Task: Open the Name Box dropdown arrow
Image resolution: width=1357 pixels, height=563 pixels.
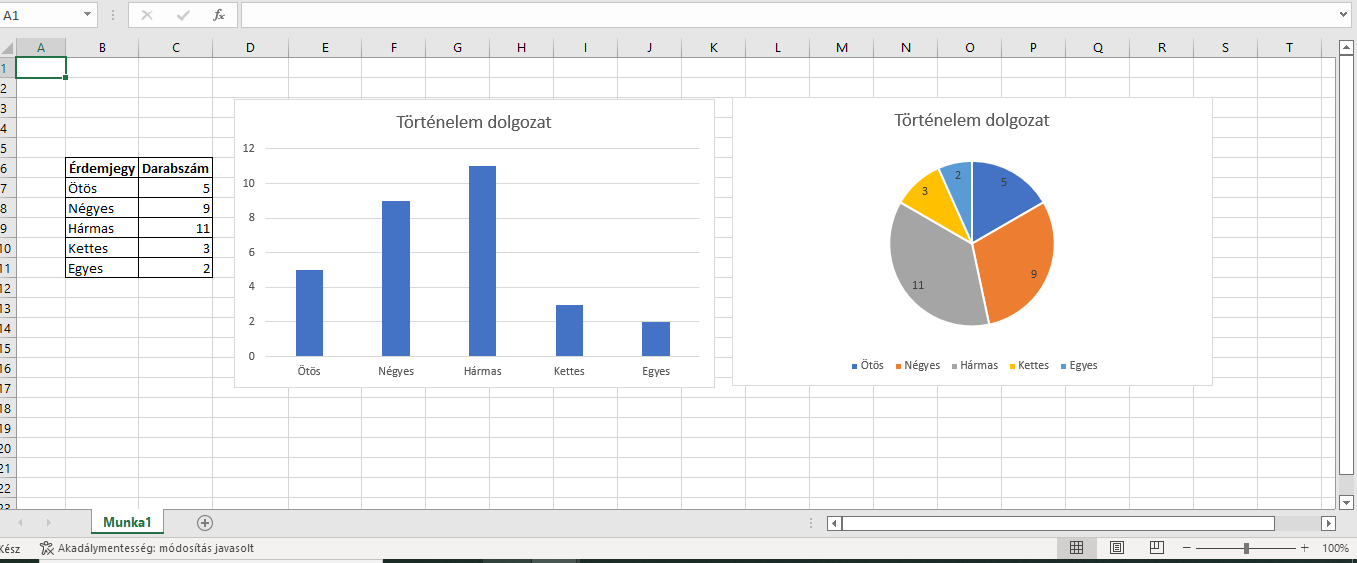Action: (87, 15)
